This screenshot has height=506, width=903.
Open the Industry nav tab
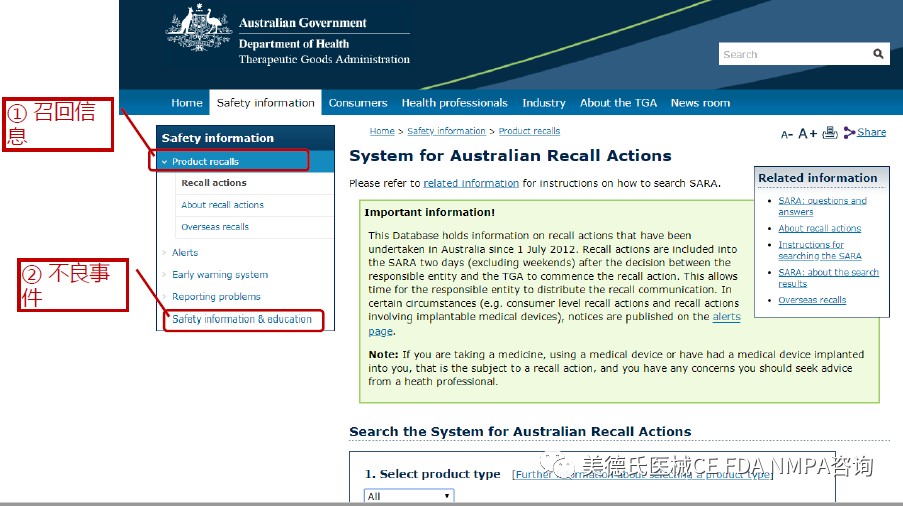click(543, 103)
